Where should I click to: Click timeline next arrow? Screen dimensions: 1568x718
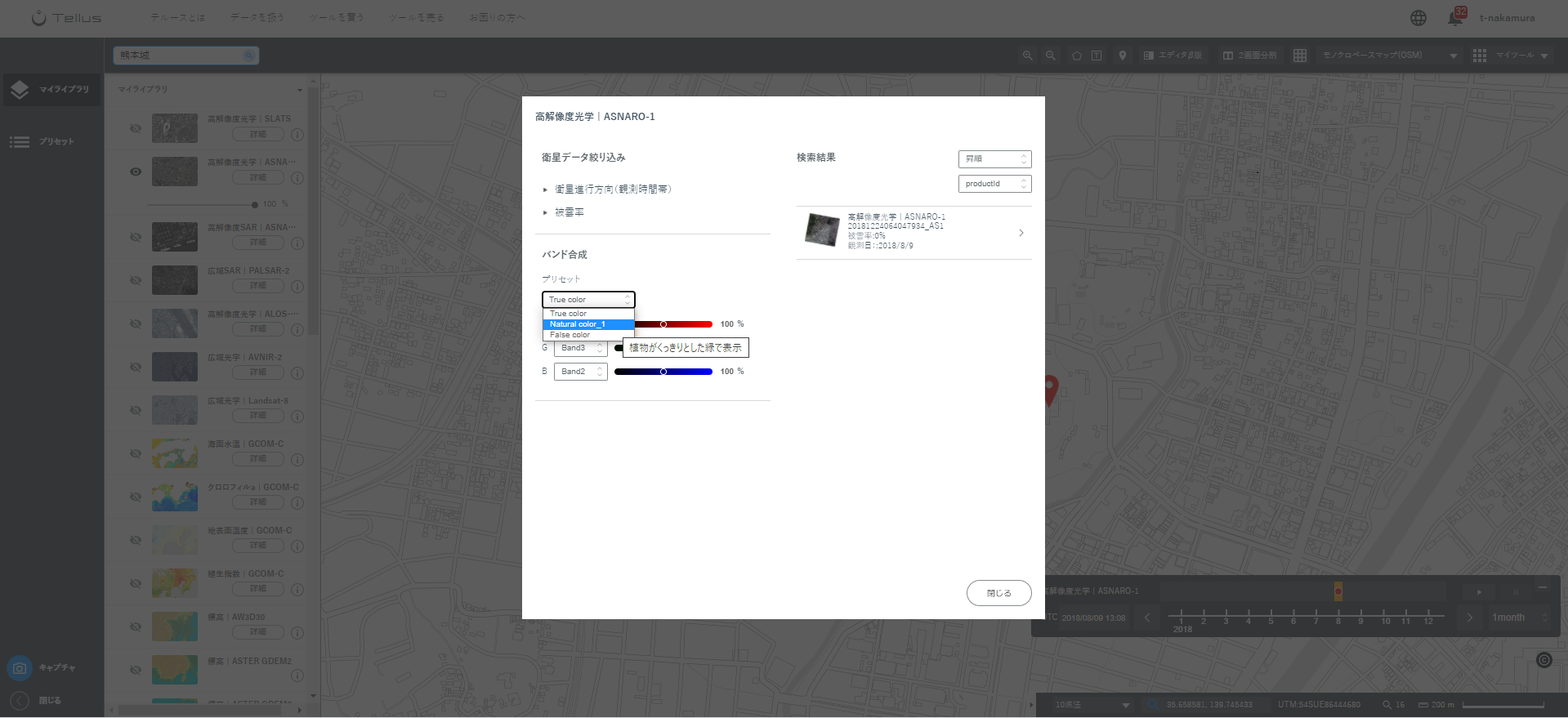(x=1469, y=618)
